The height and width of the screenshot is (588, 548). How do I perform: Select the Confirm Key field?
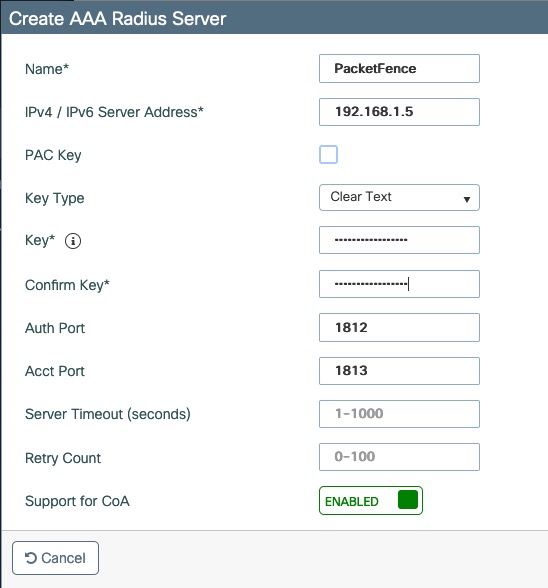pos(399,284)
